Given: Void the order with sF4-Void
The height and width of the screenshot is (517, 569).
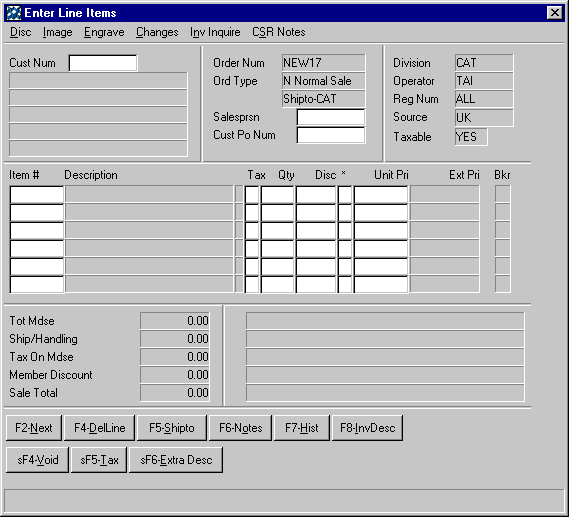Looking at the screenshot, I should click(37, 460).
